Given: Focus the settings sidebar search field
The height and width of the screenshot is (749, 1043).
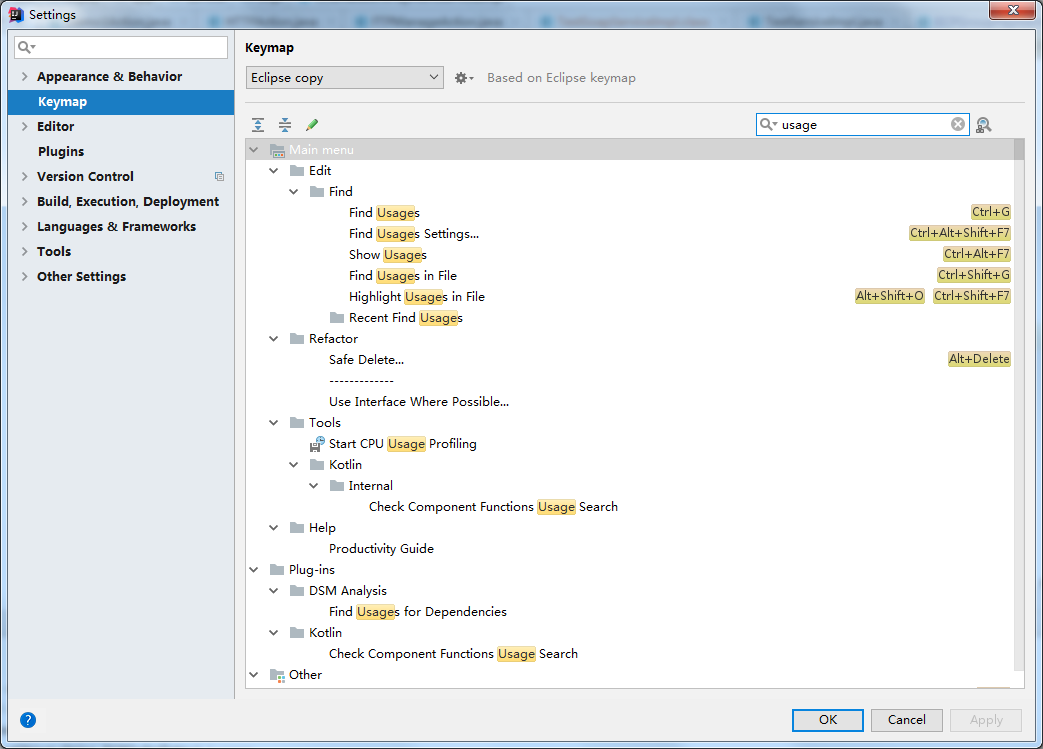Looking at the screenshot, I should tap(129, 47).
